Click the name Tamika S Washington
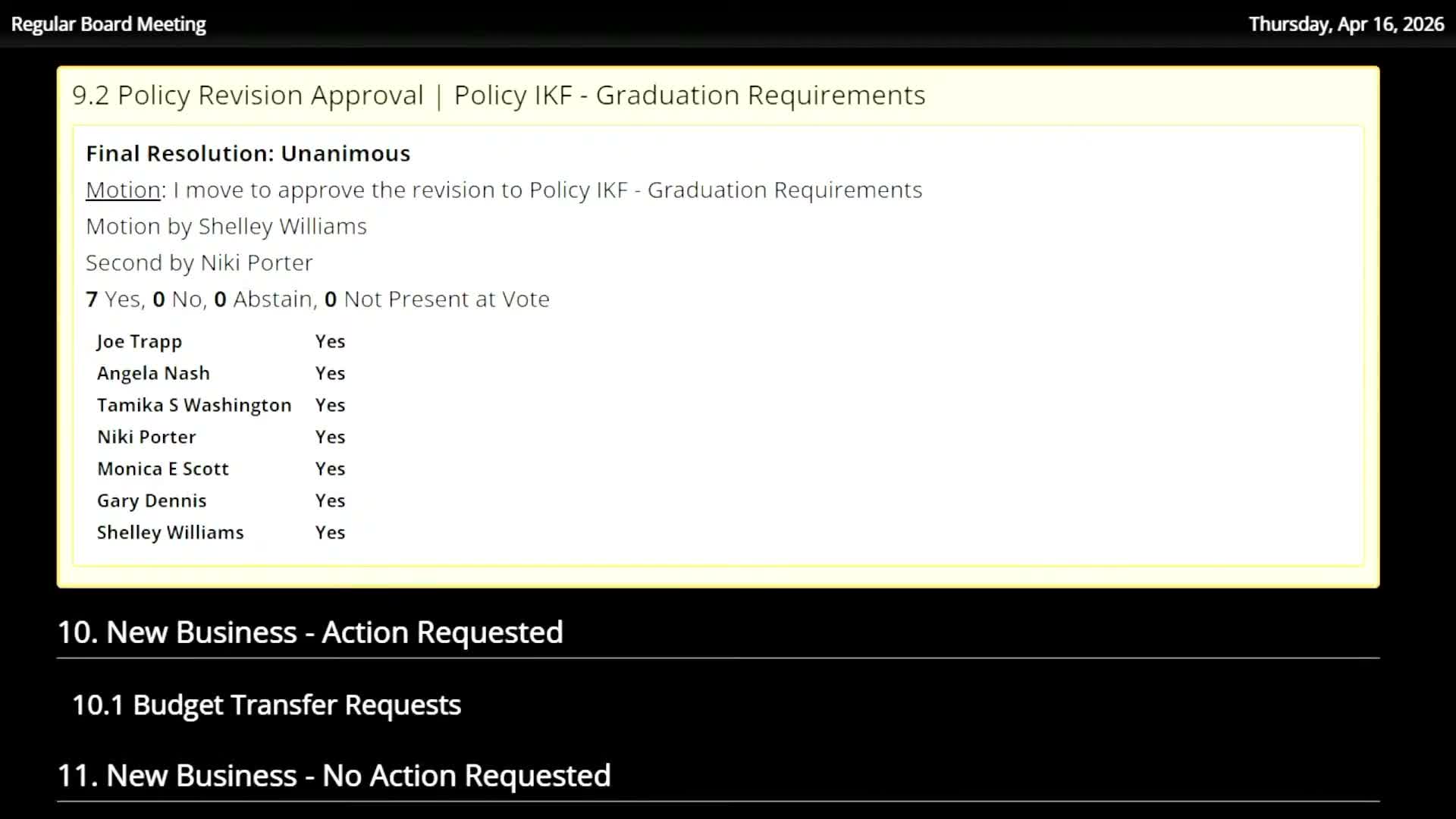 [194, 405]
